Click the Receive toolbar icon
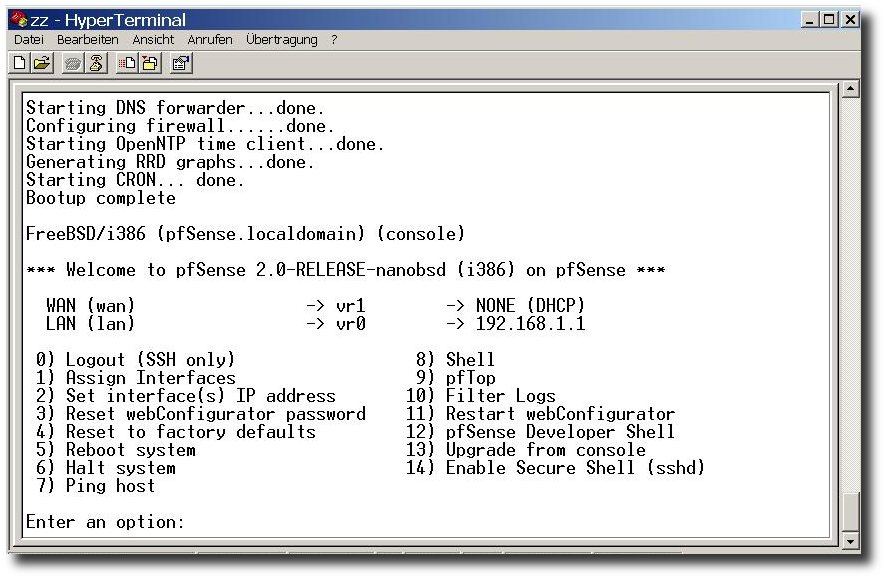This screenshot has height=579, width=886. 150,63
